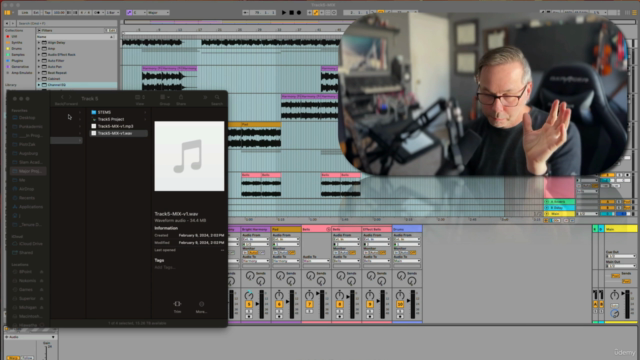640x360 pixels.
Task: Open the Finder Group menu icon
Action: coord(164,98)
